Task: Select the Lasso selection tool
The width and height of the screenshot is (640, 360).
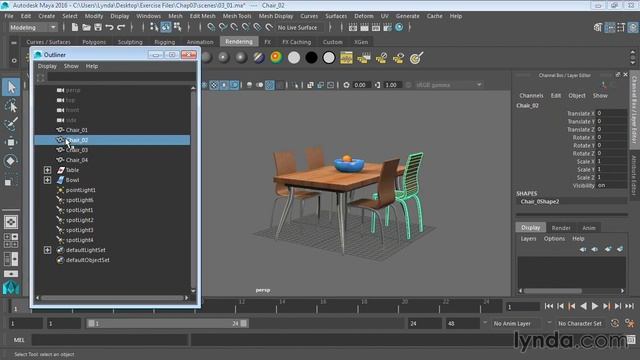Action: pyautogui.click(x=11, y=106)
